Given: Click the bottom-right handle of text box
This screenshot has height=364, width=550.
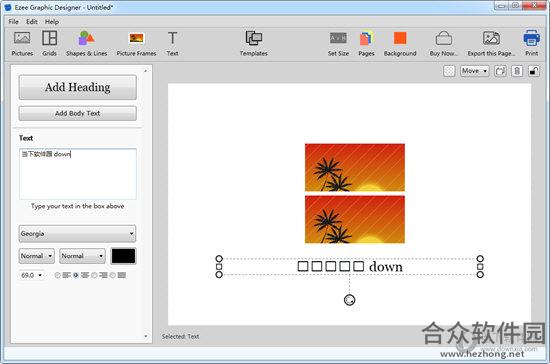Looking at the screenshot, I should coord(480,275).
